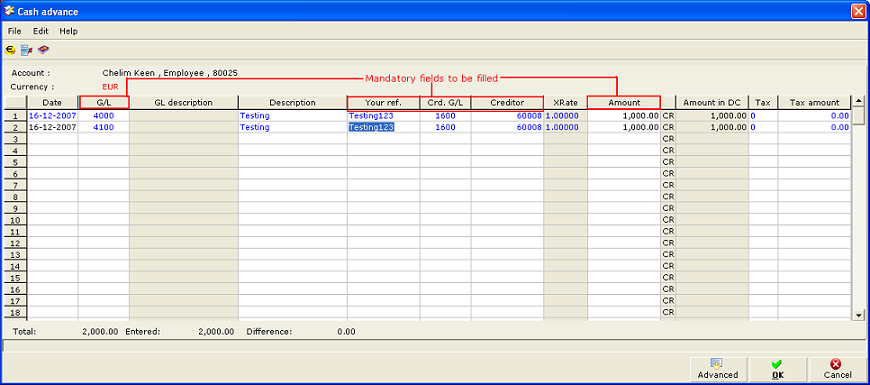Click the Cancel button

point(837,369)
